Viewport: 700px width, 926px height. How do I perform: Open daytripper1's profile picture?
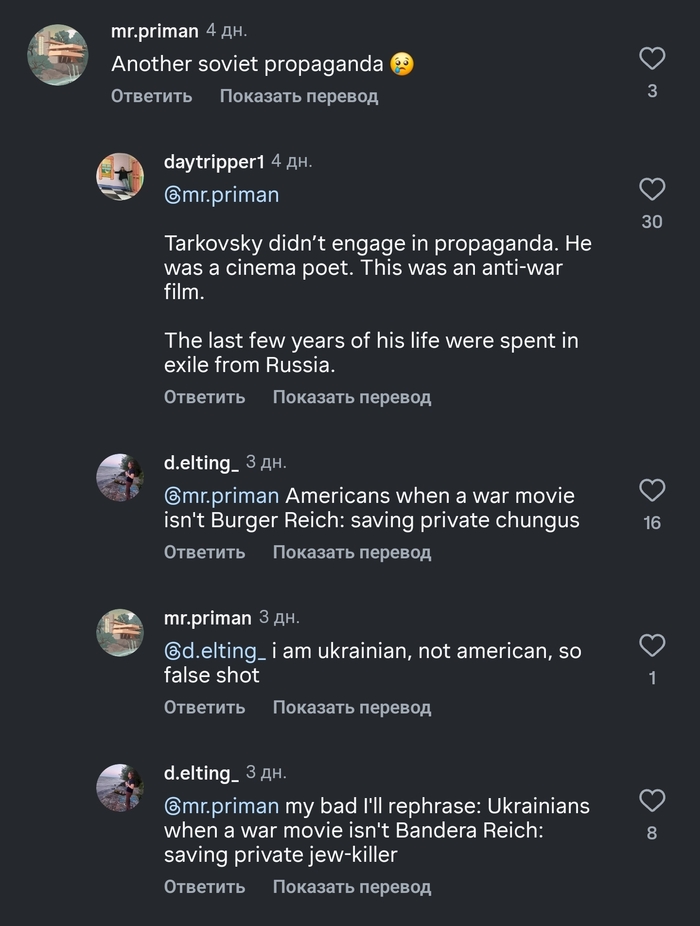tap(120, 177)
